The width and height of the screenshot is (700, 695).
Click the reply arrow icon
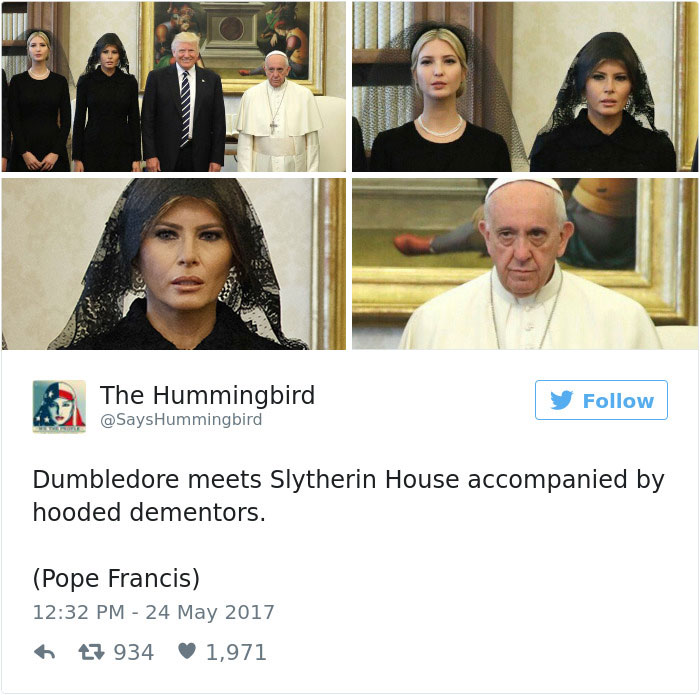tap(45, 652)
